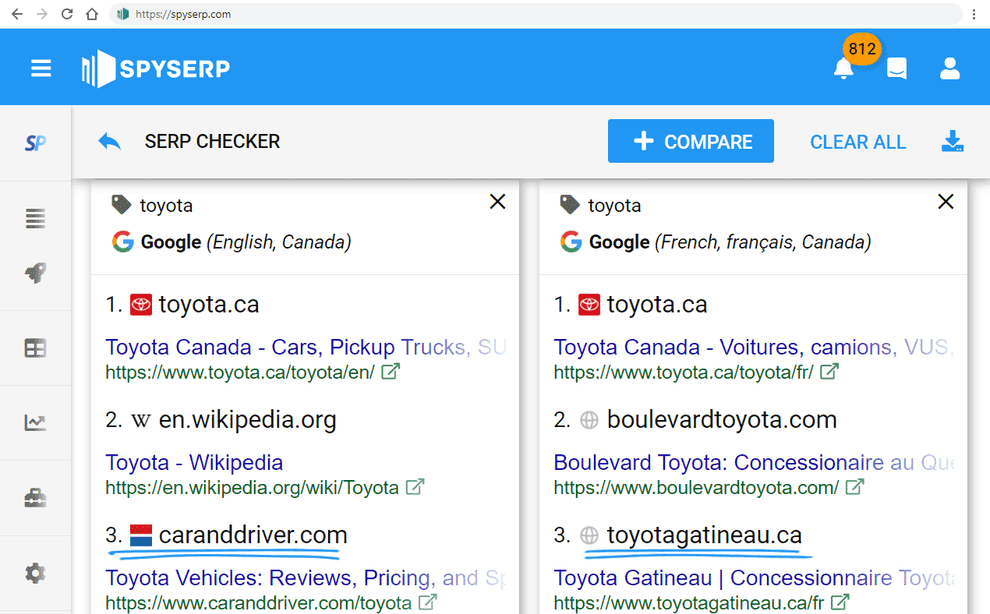990x614 pixels.
Task: Open the chat message icon in header
Action: tap(896, 68)
